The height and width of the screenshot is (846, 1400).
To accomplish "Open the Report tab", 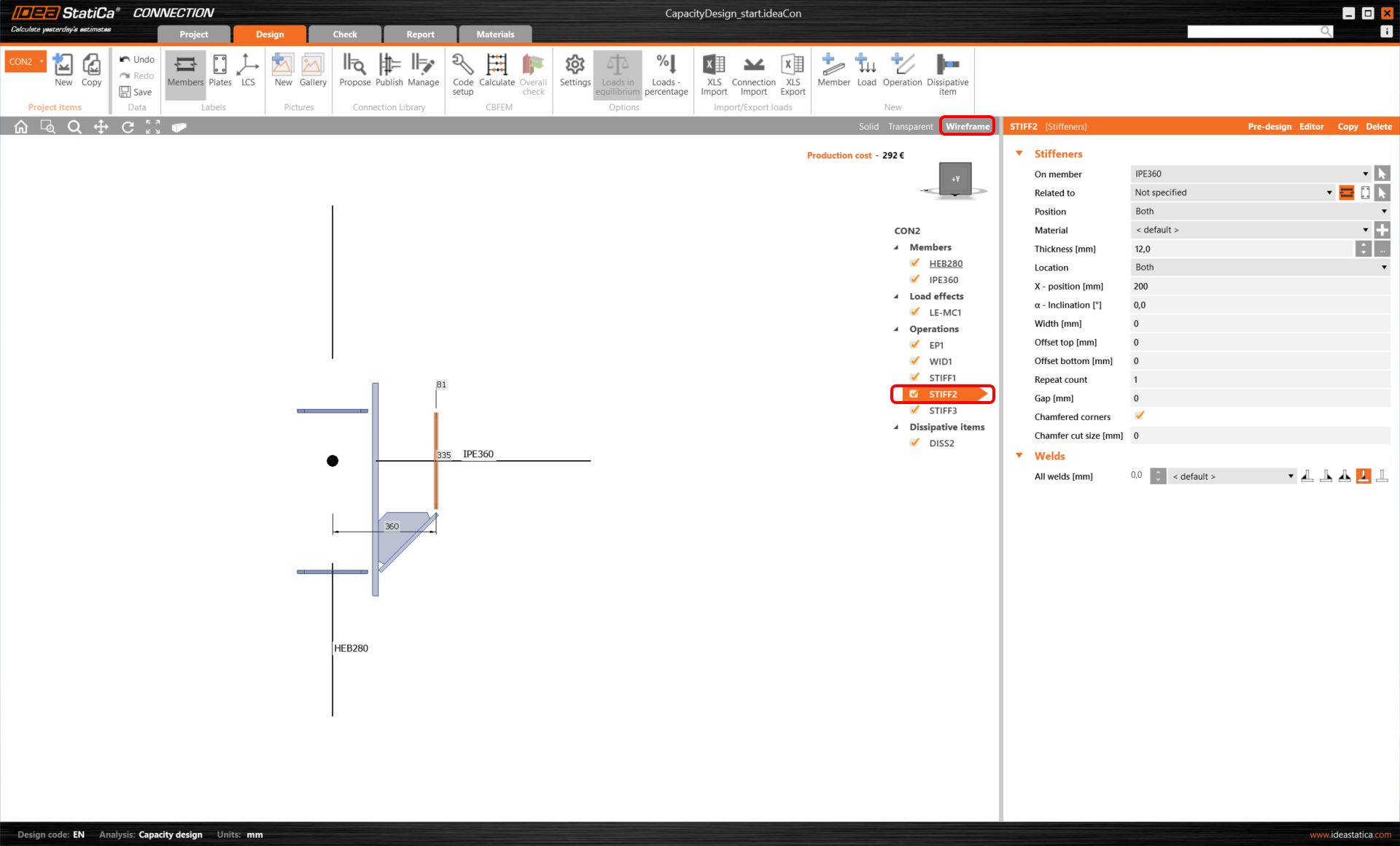I will pos(420,34).
